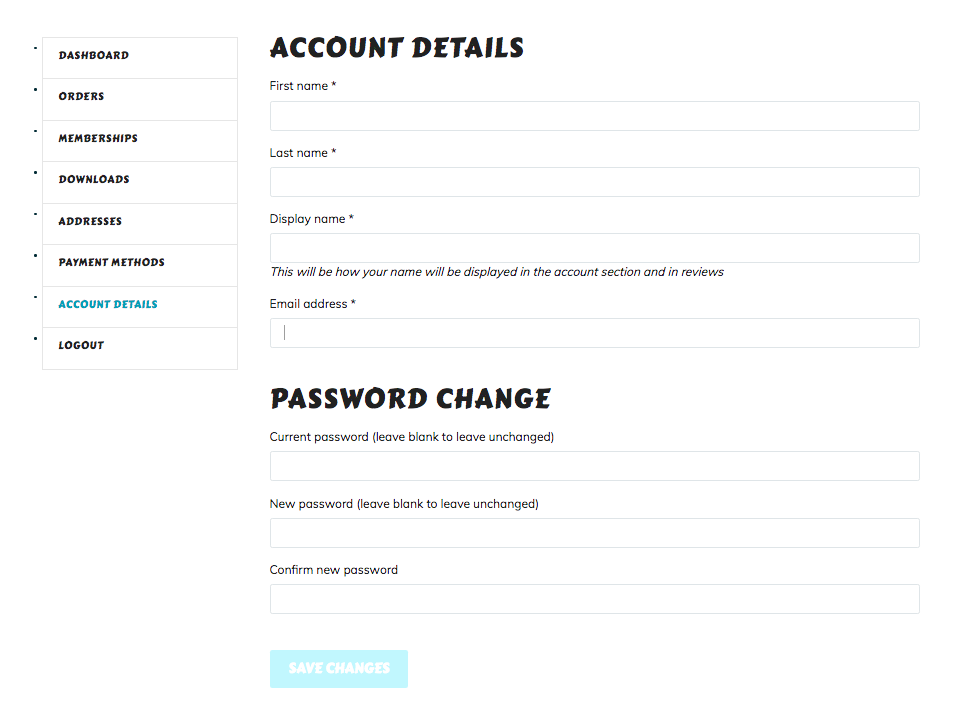Screen dimensions: 965x719
Task: Select the Display name text box
Action: click(594, 248)
